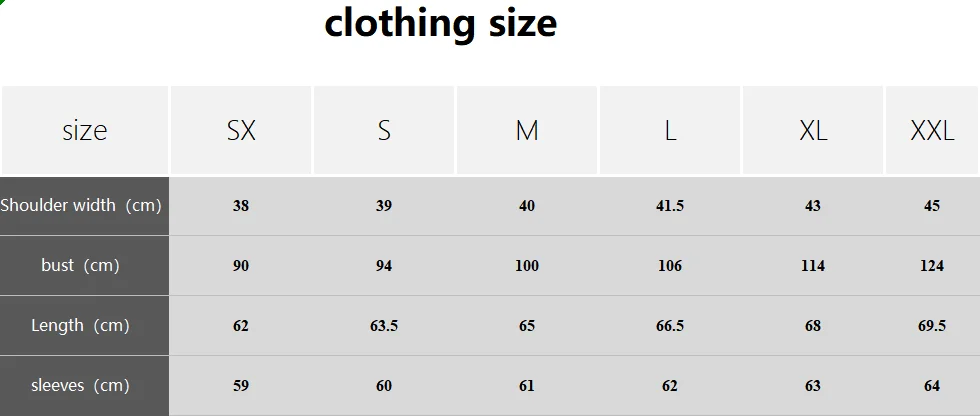The width and height of the screenshot is (980, 418).
Task: Click the bust value 124 for XXL
Action: click(932, 266)
